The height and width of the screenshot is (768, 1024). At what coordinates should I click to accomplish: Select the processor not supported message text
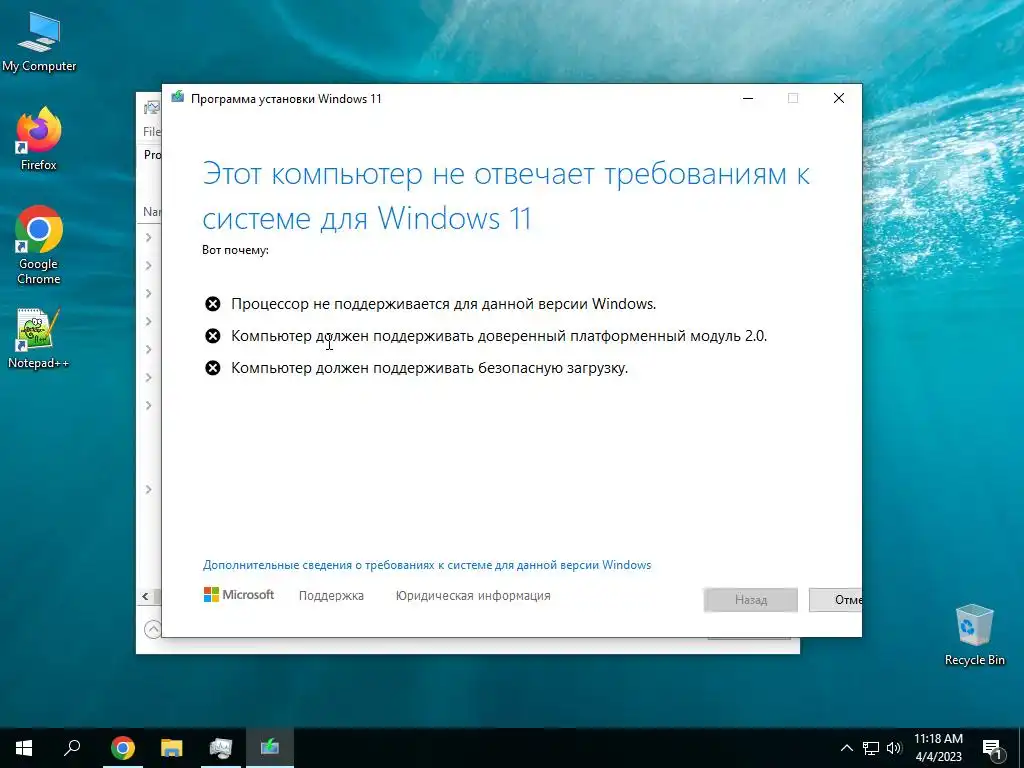(x=443, y=304)
